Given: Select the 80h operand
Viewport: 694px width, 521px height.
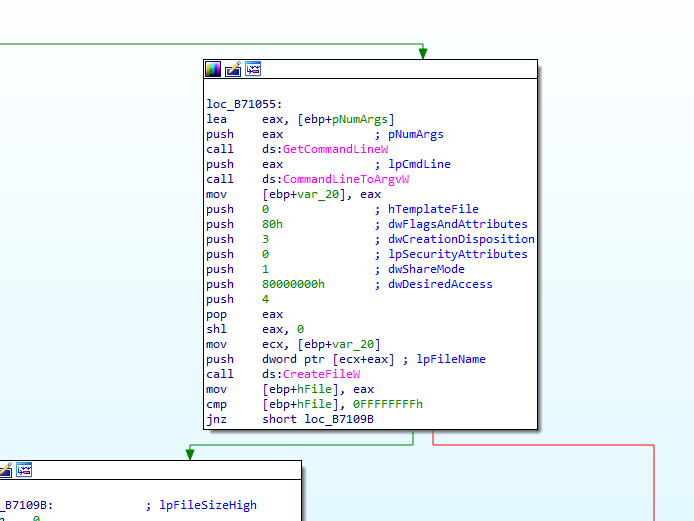Looking at the screenshot, I should (272, 224).
